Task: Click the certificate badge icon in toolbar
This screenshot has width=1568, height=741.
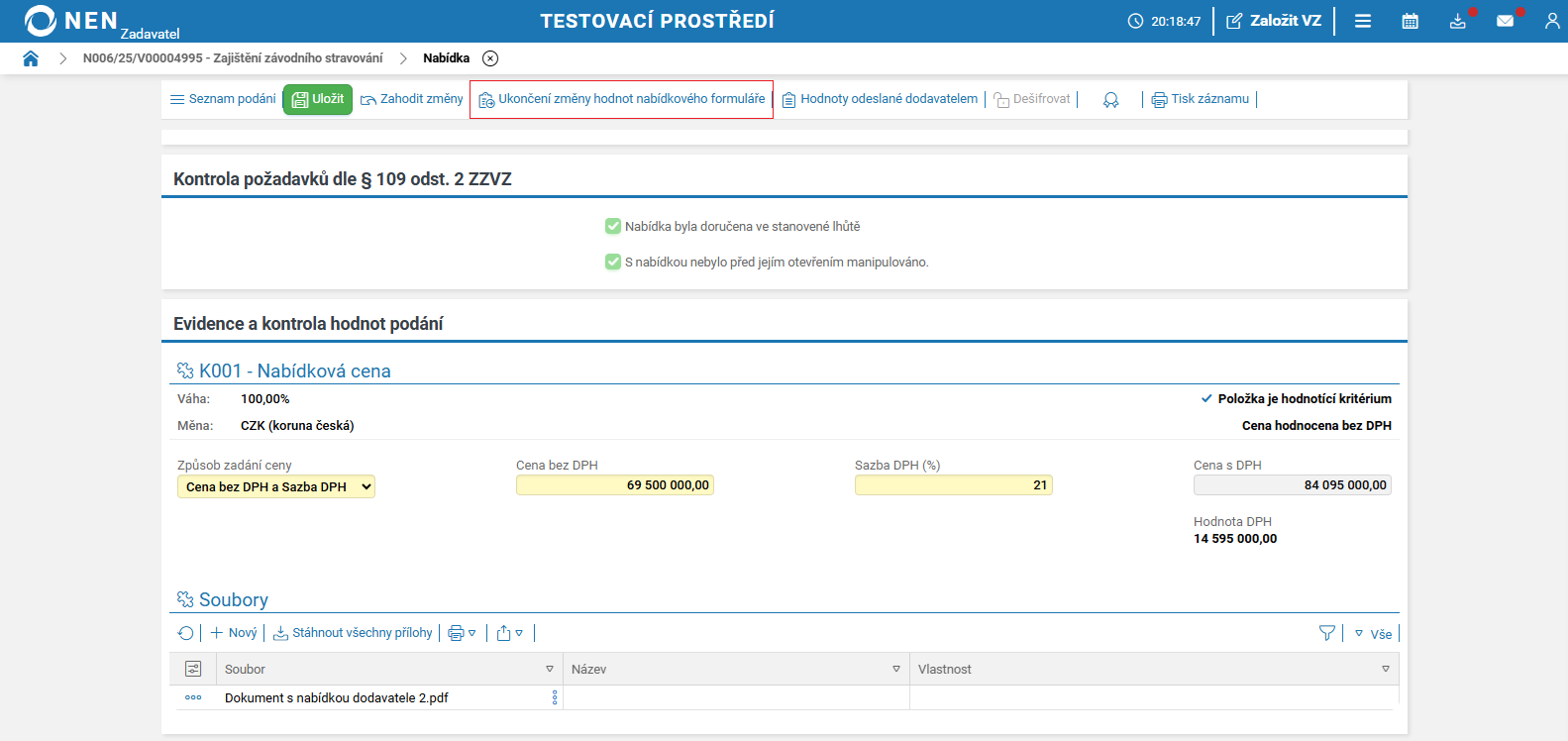Action: (x=1111, y=100)
